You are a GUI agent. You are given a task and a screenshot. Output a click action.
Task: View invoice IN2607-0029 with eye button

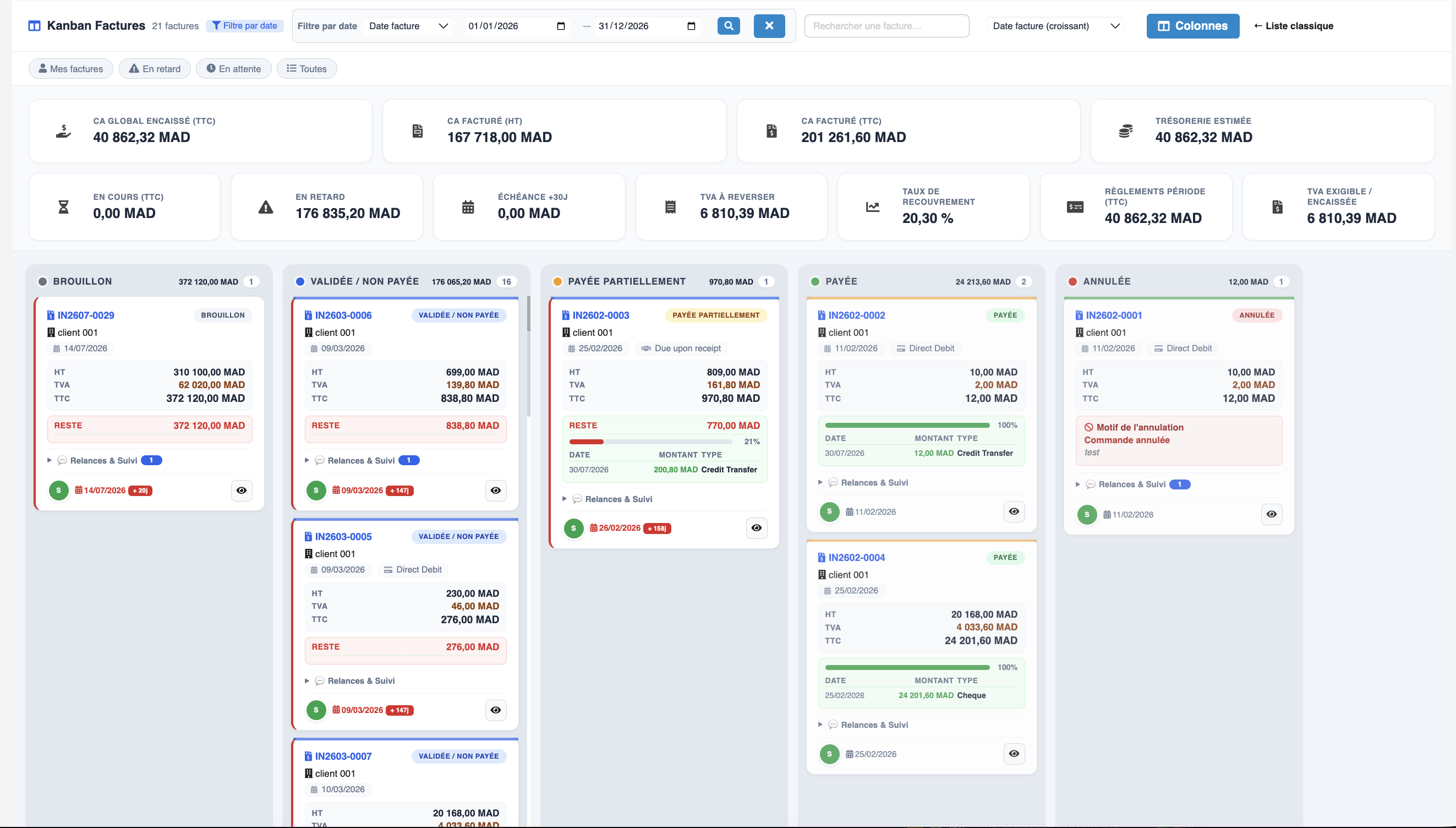point(242,490)
